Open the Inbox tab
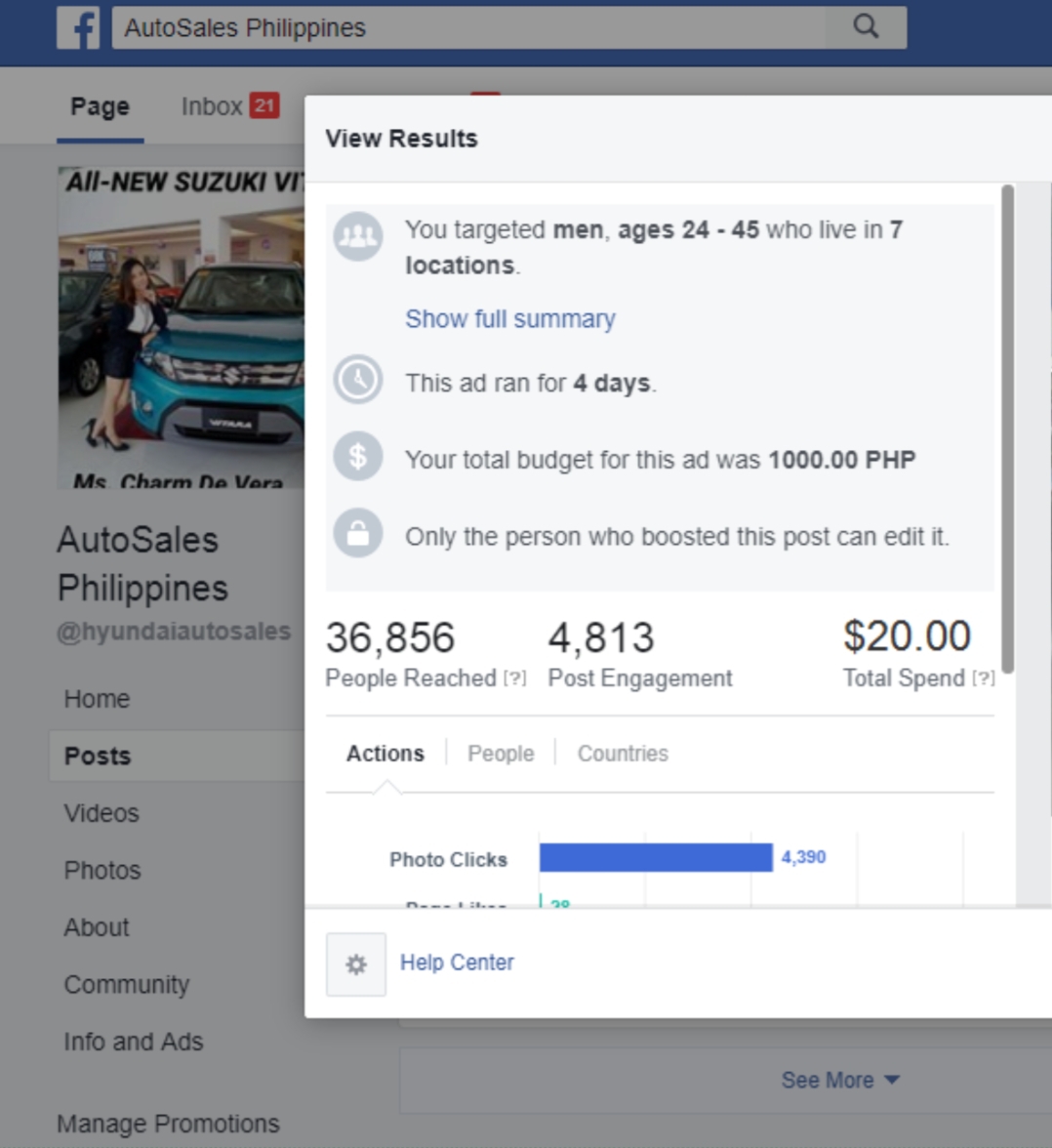This screenshot has width=1052, height=1148. pyautogui.click(x=212, y=106)
